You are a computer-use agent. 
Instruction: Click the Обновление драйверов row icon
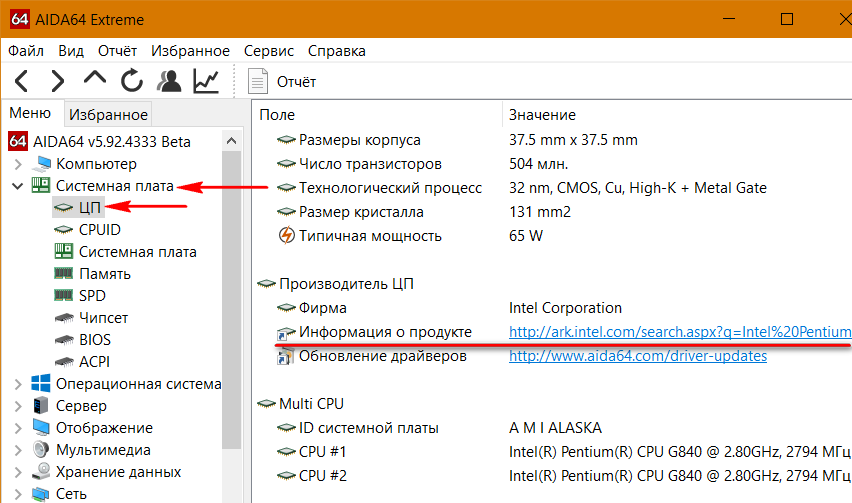tap(285, 356)
